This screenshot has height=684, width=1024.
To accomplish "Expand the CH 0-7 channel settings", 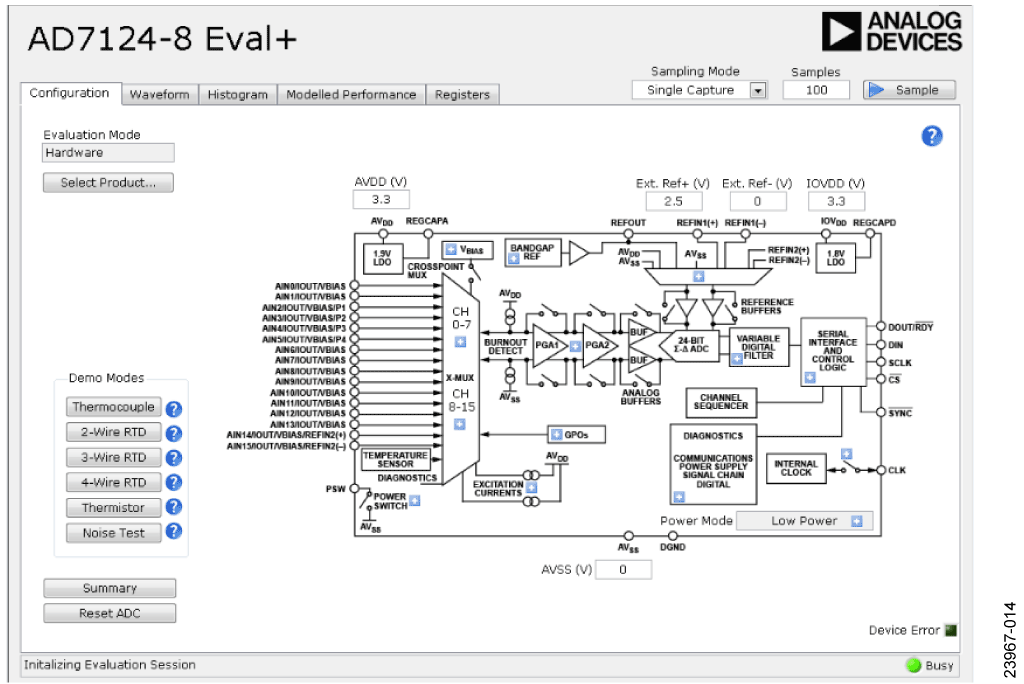I will [x=460, y=342].
